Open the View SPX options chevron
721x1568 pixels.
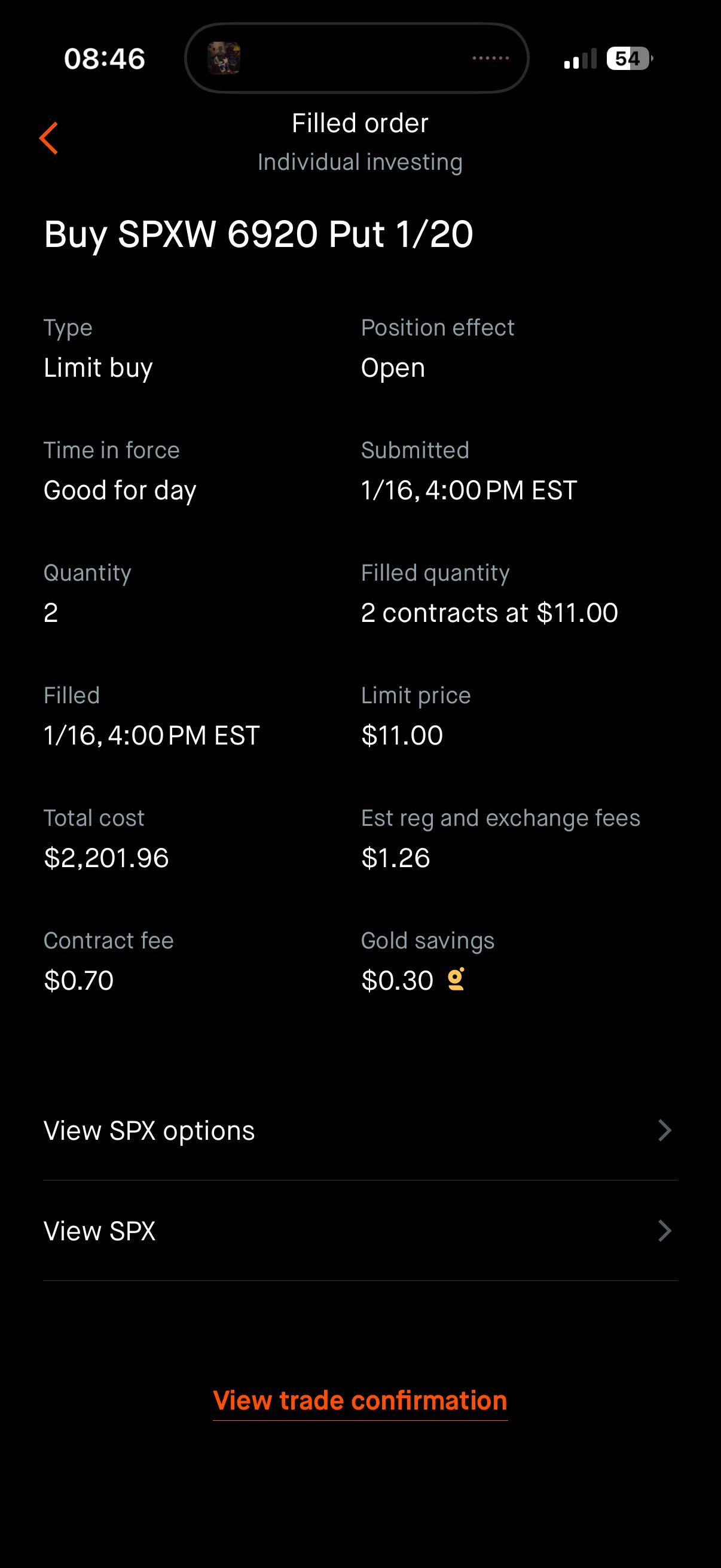tap(665, 1130)
